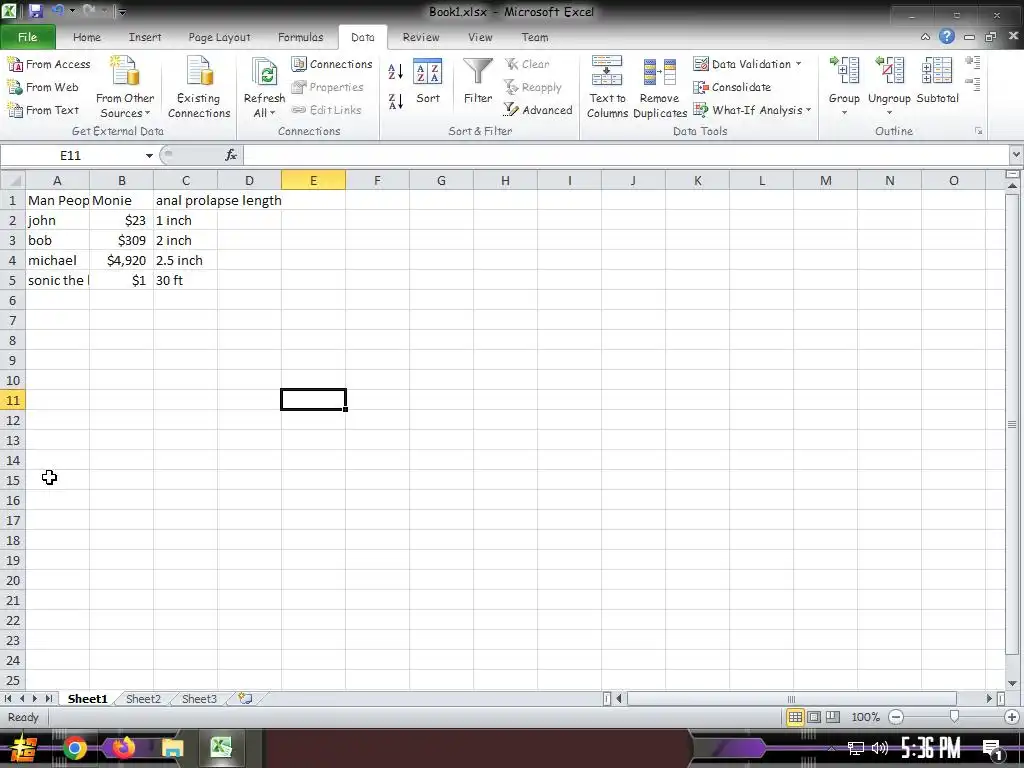This screenshot has height=768, width=1024.
Task: Open Consolidate tool
Action: [732, 87]
